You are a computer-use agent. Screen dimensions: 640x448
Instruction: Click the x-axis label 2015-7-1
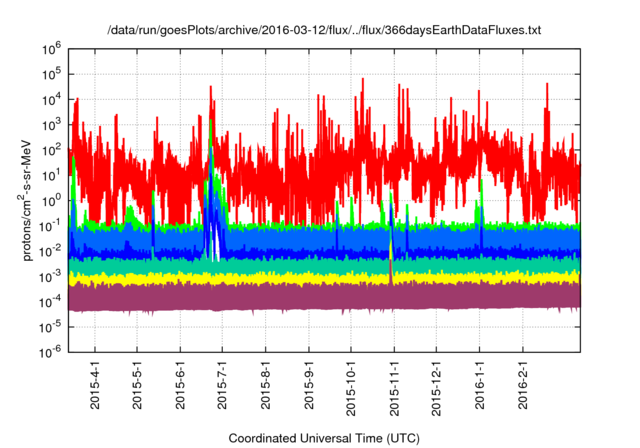(222, 385)
